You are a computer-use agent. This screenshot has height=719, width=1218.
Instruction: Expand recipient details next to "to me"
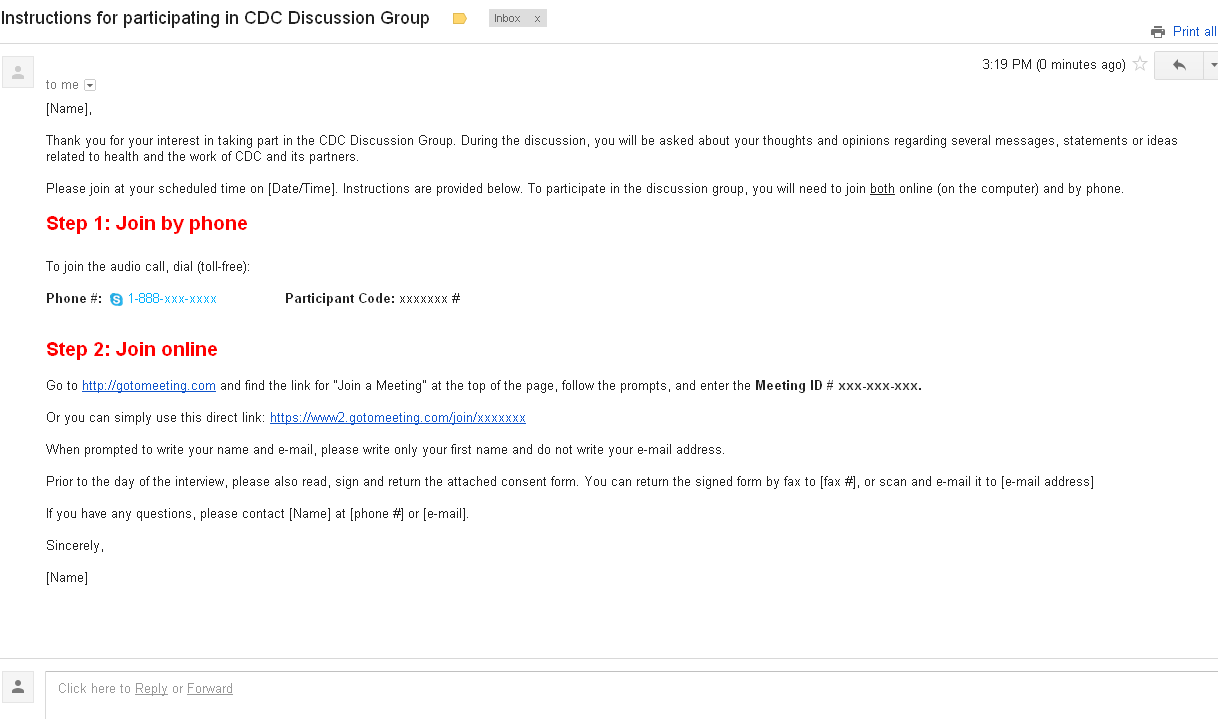90,86
